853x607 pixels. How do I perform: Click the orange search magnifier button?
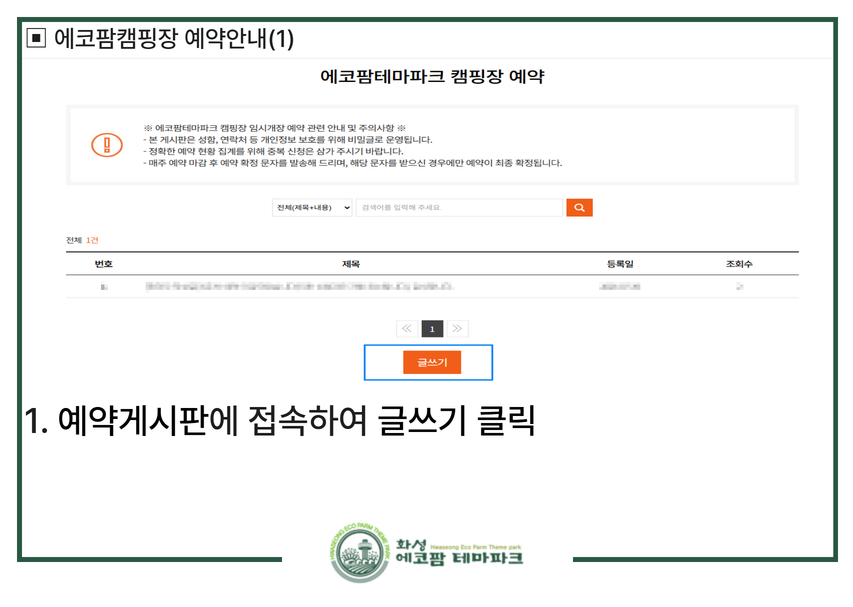(x=579, y=207)
